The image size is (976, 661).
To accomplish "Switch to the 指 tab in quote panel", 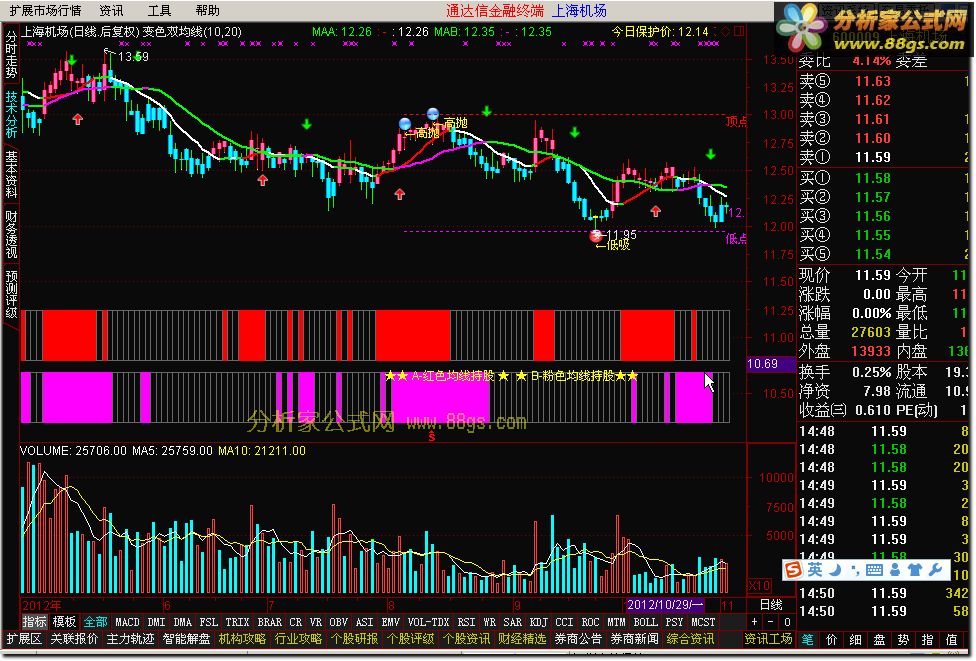I will pyautogui.click(x=927, y=639).
